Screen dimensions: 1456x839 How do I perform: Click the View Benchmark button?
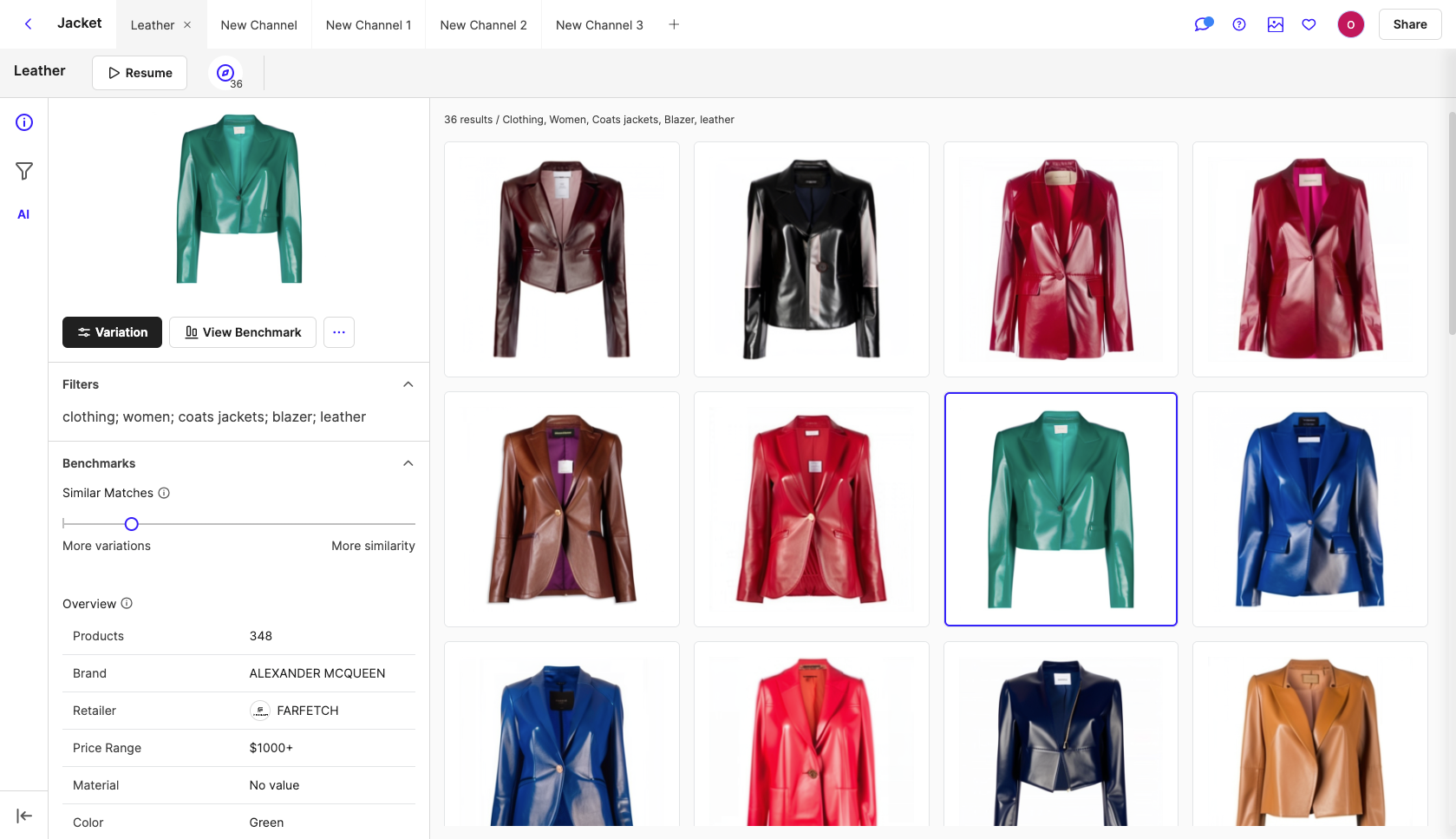pyautogui.click(x=243, y=332)
